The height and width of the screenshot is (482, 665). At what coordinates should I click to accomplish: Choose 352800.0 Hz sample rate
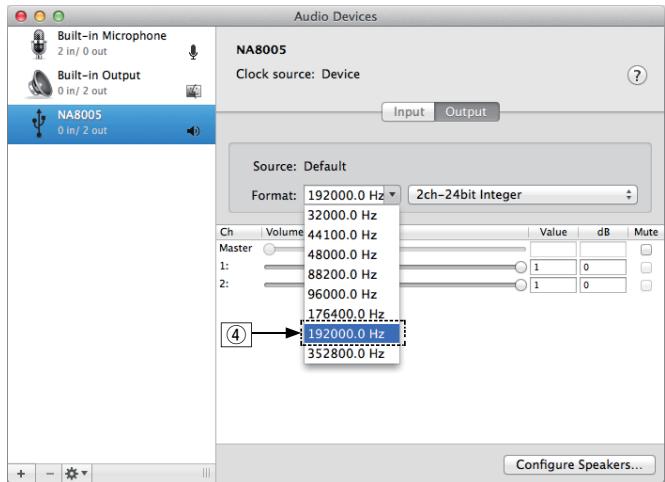352,354
